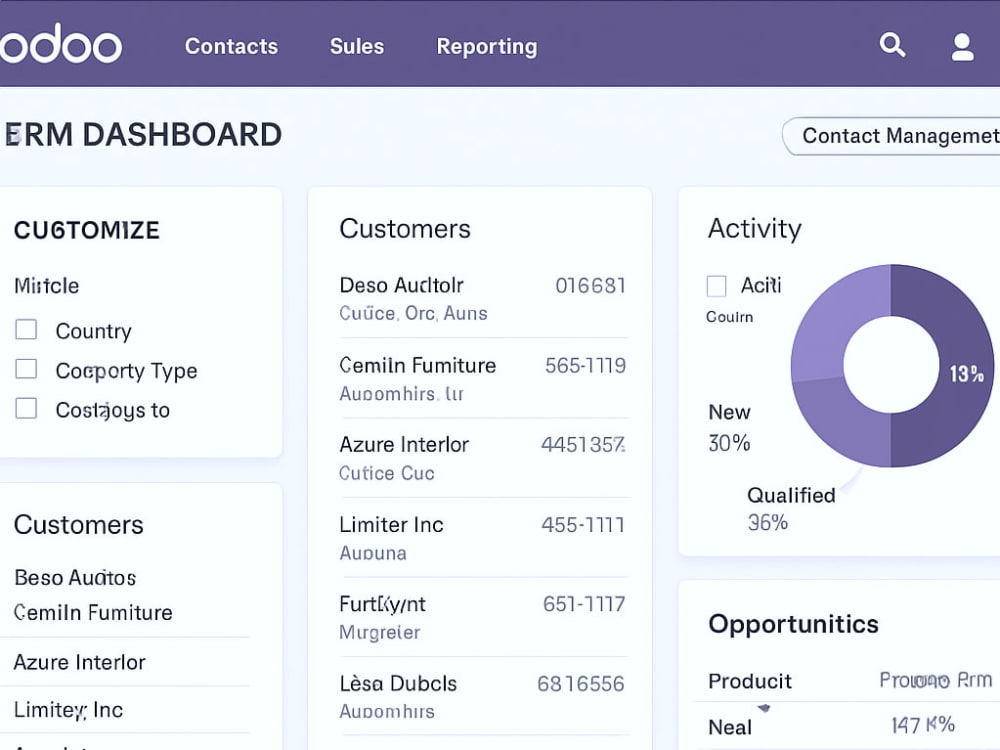Click the medium purple lower-left donut segment
The width and height of the screenshot is (1000, 750).
842,421
